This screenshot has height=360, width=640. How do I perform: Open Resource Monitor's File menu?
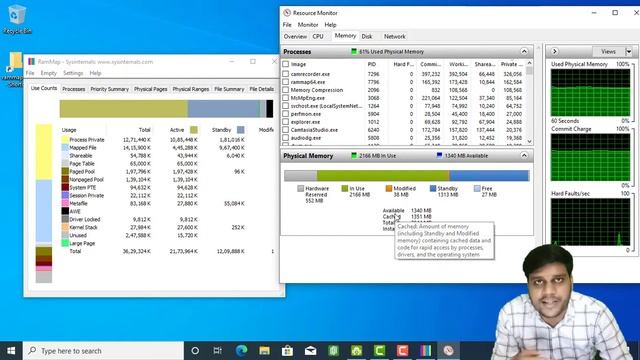pos(287,24)
